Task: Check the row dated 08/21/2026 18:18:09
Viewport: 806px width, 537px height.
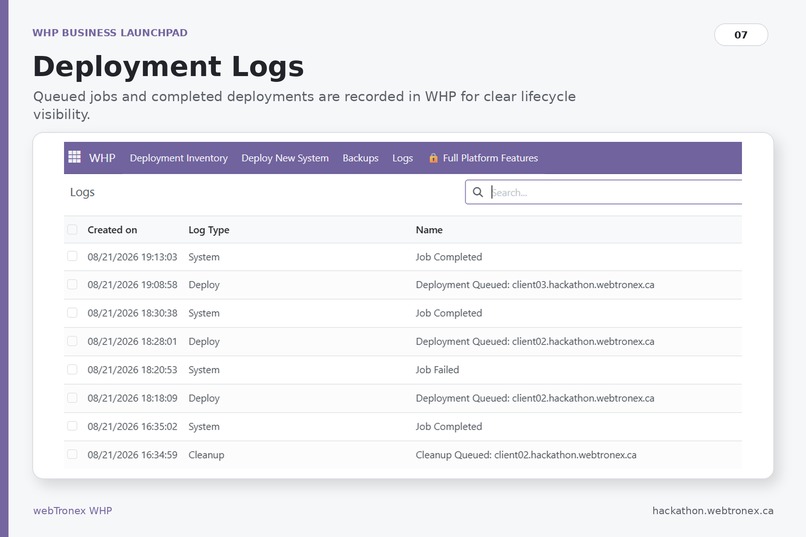Action: (72, 397)
